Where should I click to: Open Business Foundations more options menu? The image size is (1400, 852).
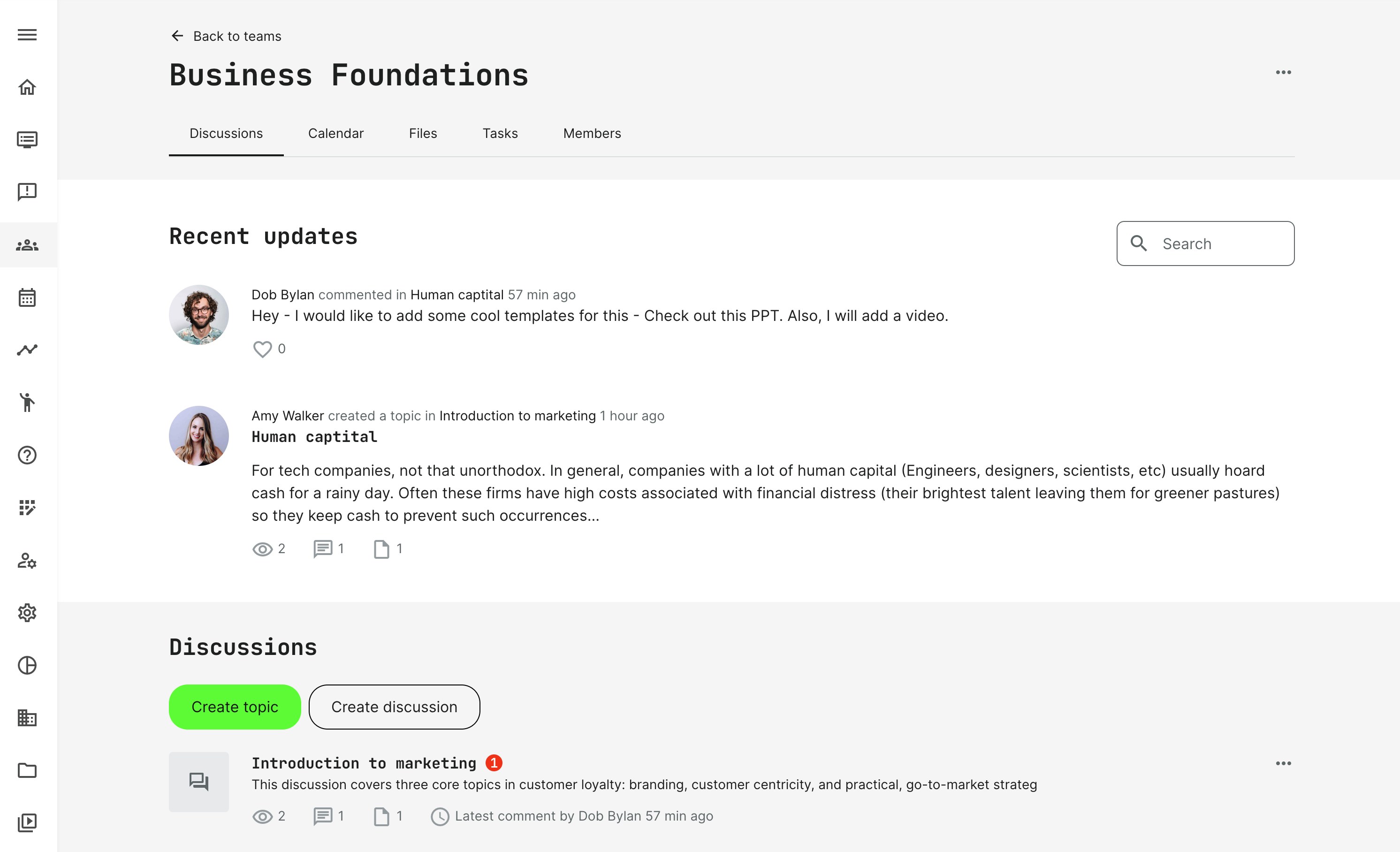click(1283, 72)
